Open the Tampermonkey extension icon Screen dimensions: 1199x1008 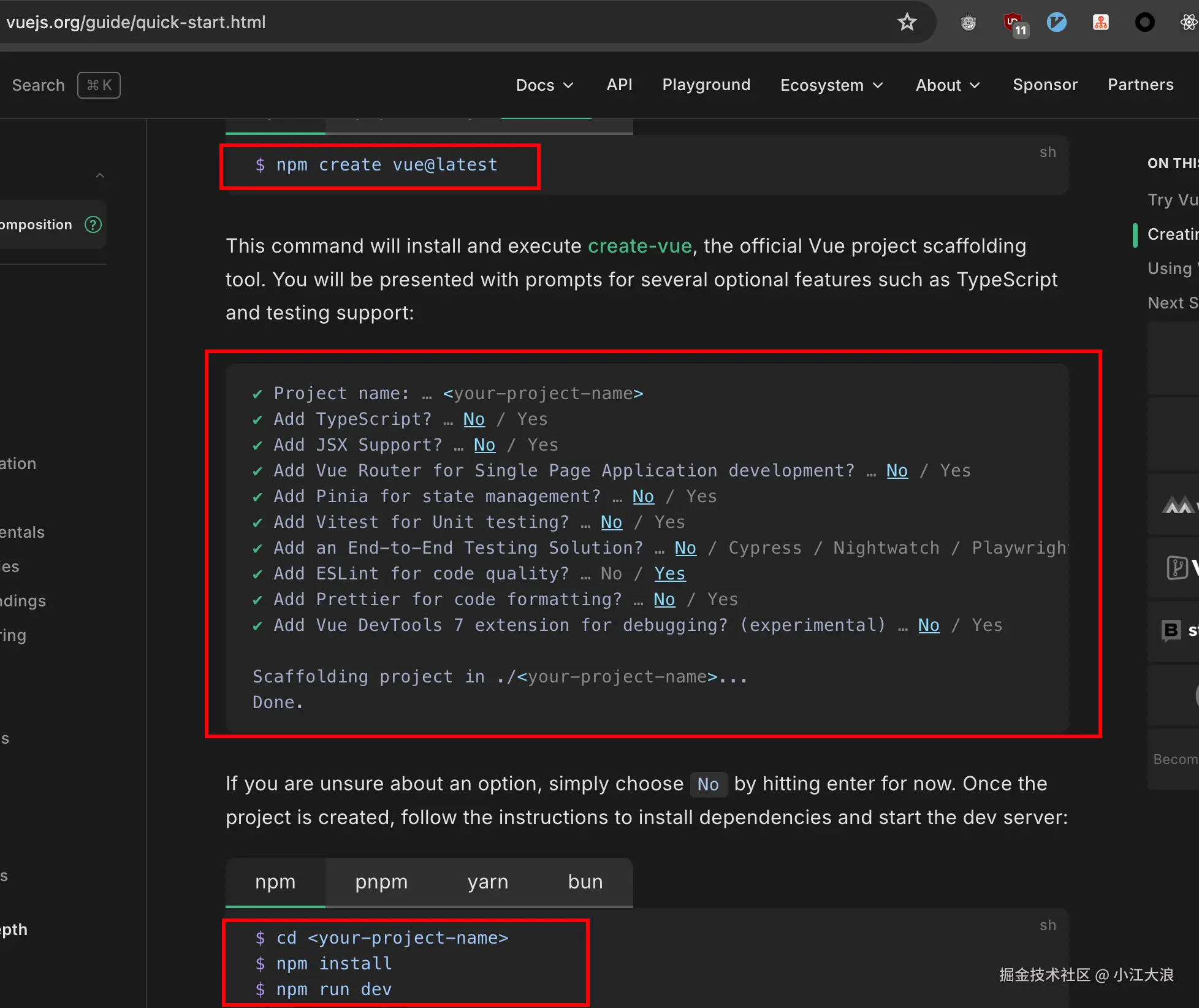click(969, 23)
